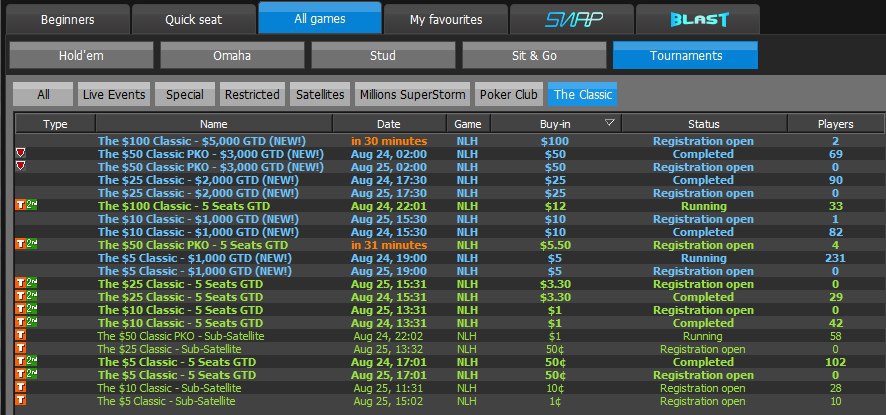This screenshot has width=886, height=415.
Task: Click orange T icon on $5 Classic 5 Seats Aug 25, 17:01 row
Action: pos(20,374)
